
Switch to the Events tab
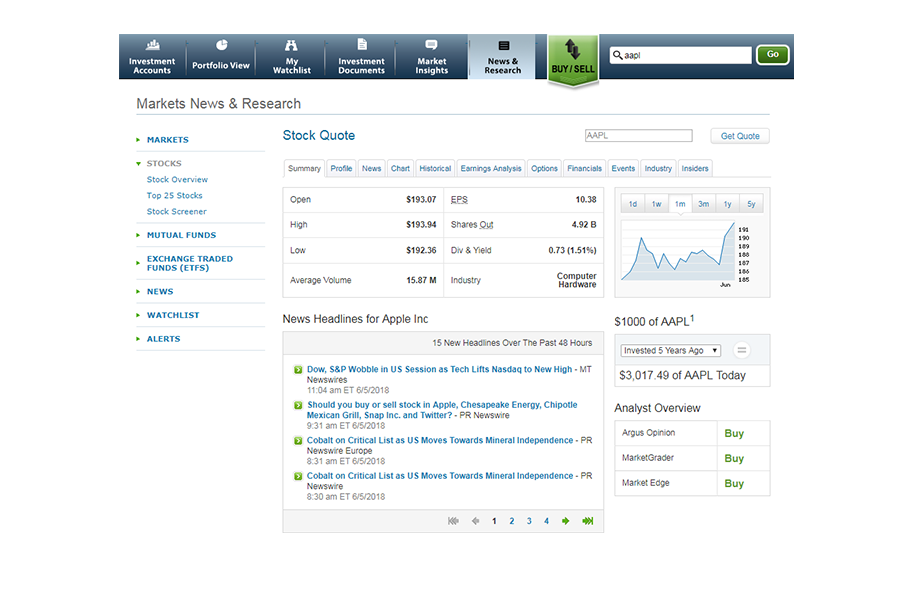[623, 169]
